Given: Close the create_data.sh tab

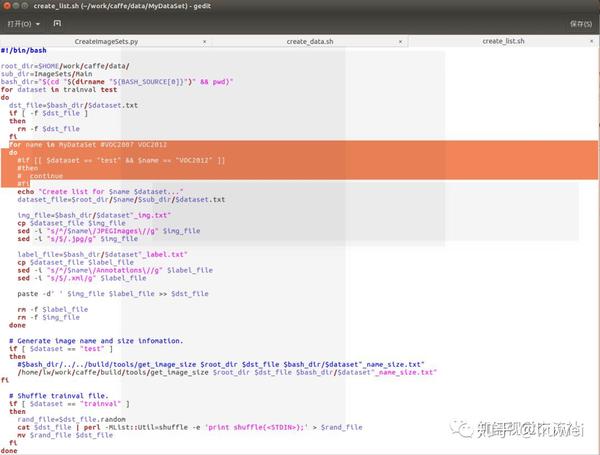Looking at the screenshot, I should click(x=400, y=41).
